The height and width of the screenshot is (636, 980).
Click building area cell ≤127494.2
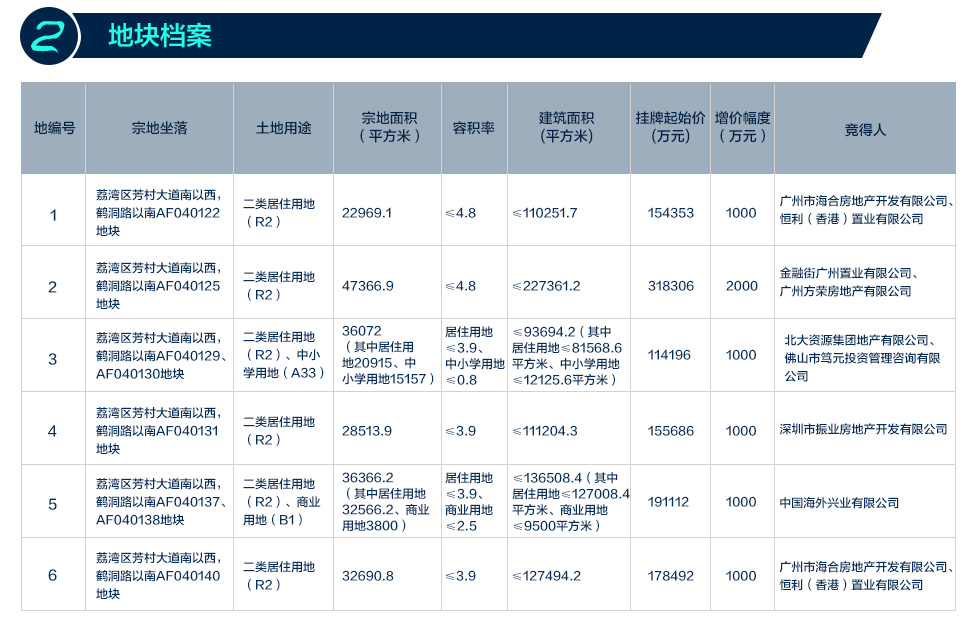tap(546, 576)
